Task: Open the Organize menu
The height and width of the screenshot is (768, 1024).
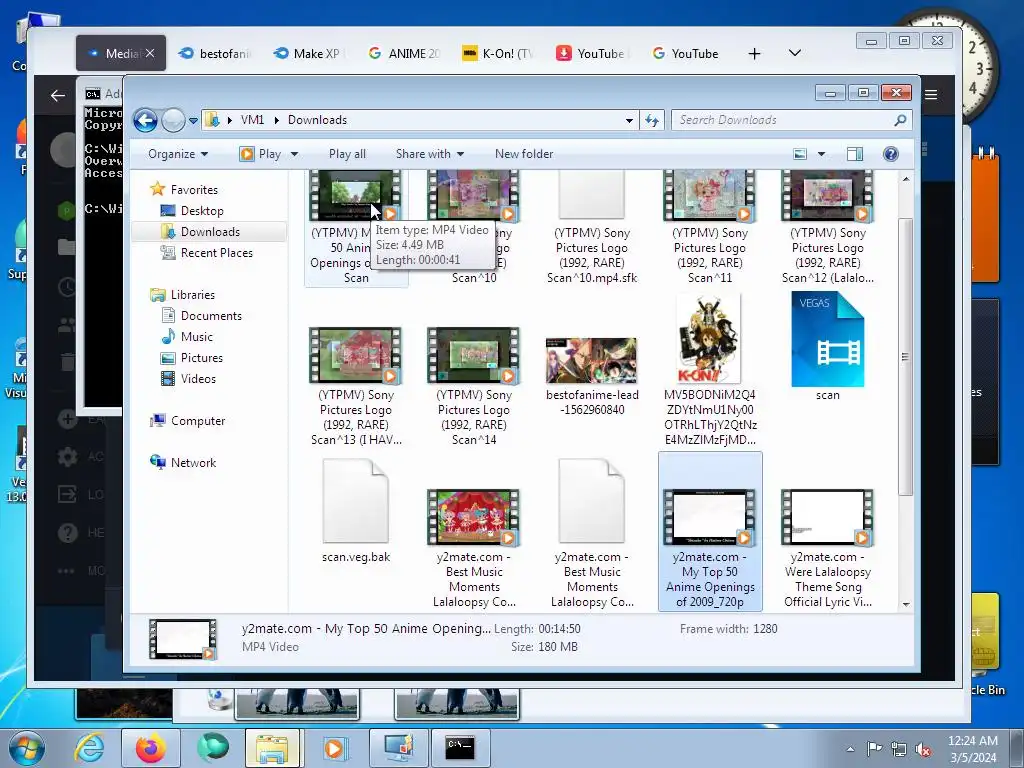Action: pyautogui.click(x=178, y=154)
